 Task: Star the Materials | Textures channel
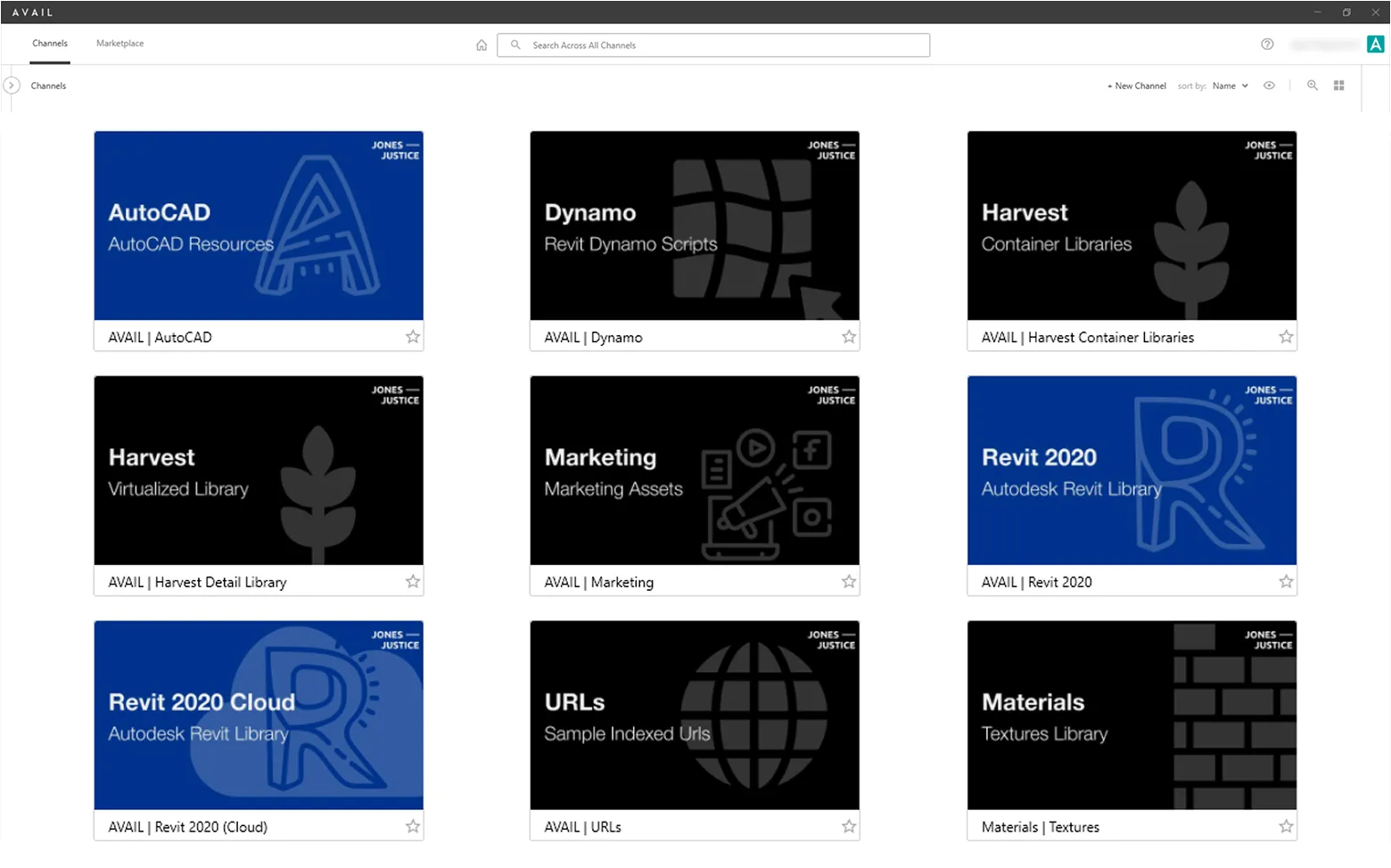(1286, 827)
